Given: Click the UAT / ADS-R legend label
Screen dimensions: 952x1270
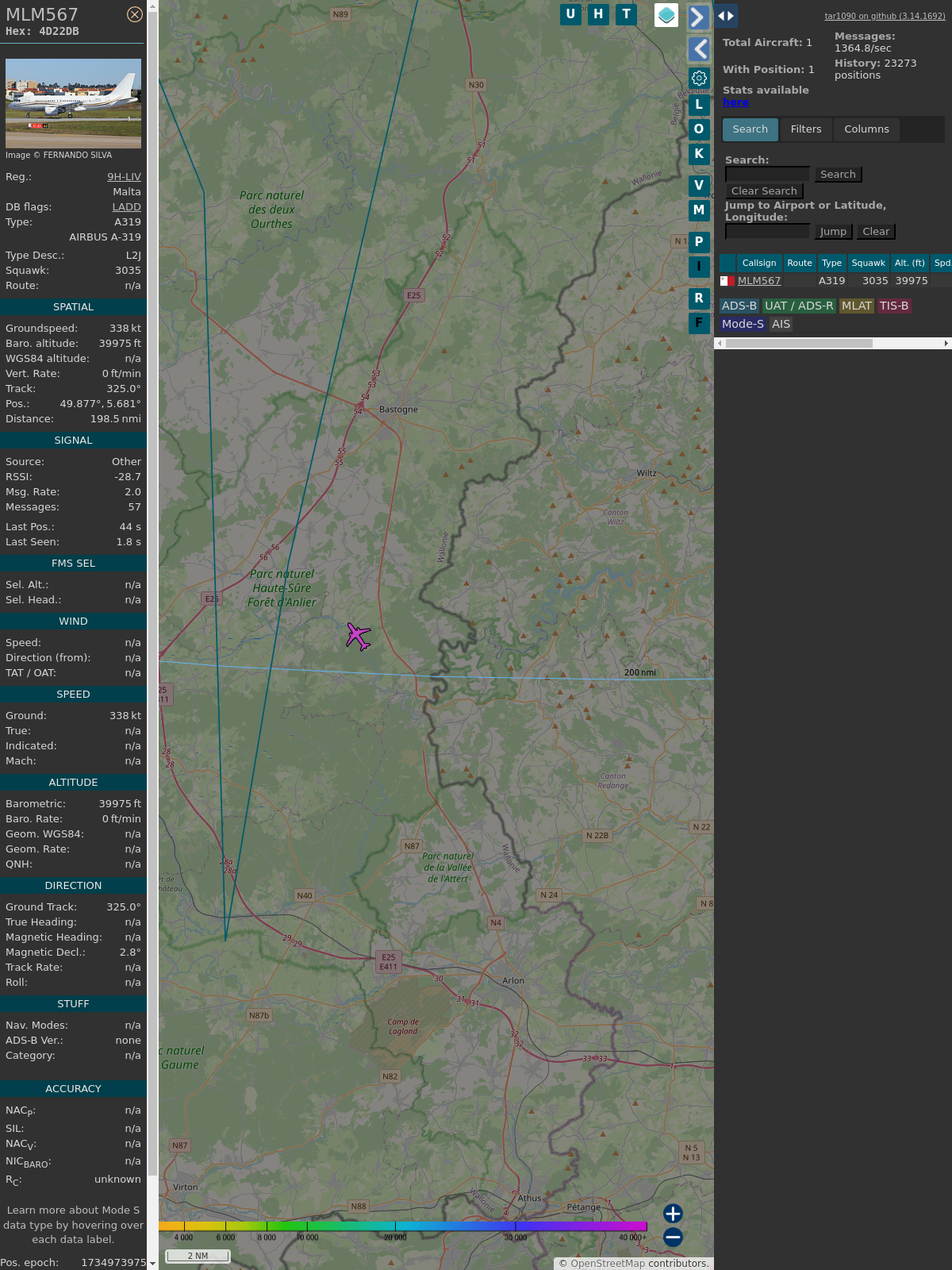Looking at the screenshot, I should (799, 306).
